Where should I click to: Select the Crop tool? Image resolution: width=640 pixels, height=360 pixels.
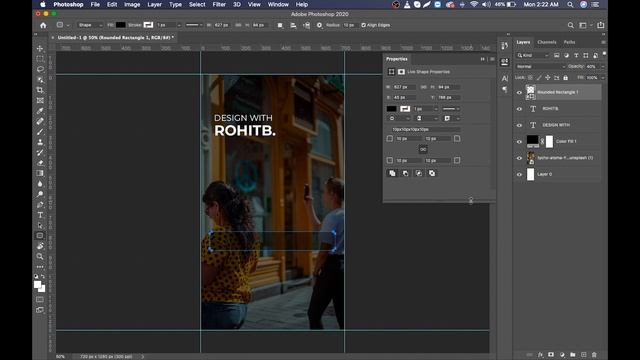pyautogui.click(x=40, y=90)
